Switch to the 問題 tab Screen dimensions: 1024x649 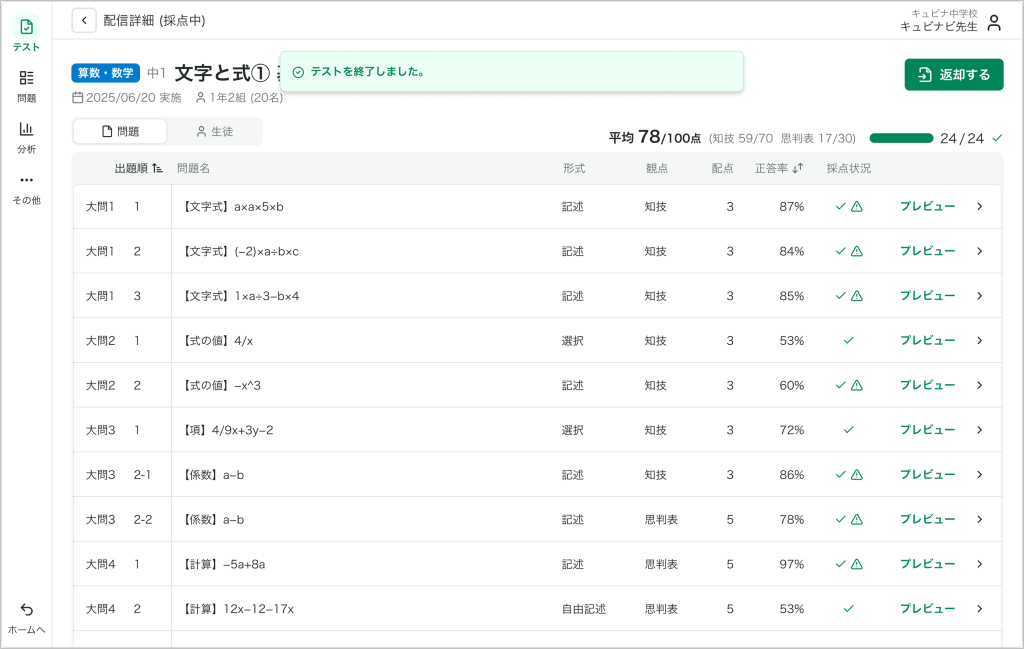pyautogui.click(x=120, y=131)
